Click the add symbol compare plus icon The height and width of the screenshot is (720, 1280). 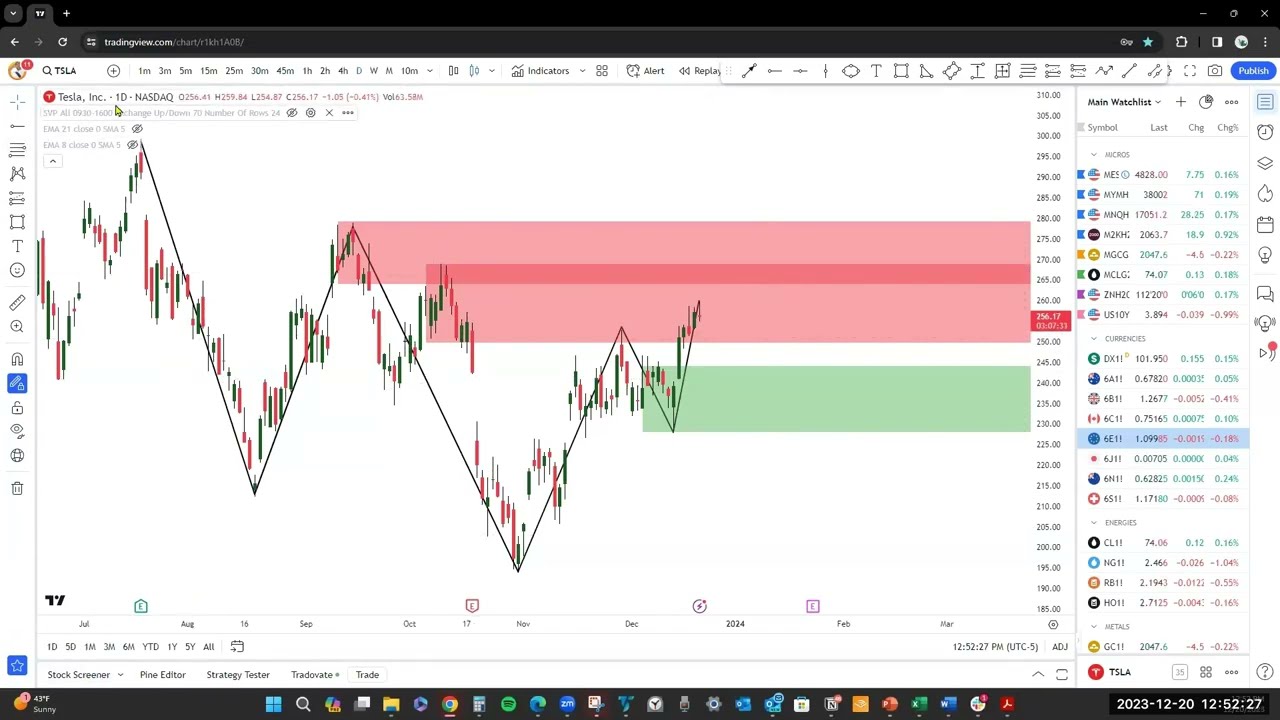coord(113,71)
